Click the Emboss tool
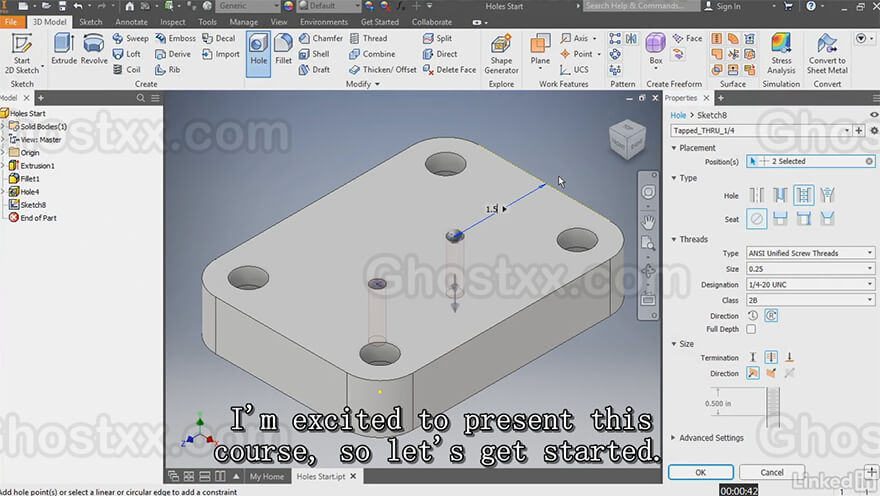 tap(176, 38)
